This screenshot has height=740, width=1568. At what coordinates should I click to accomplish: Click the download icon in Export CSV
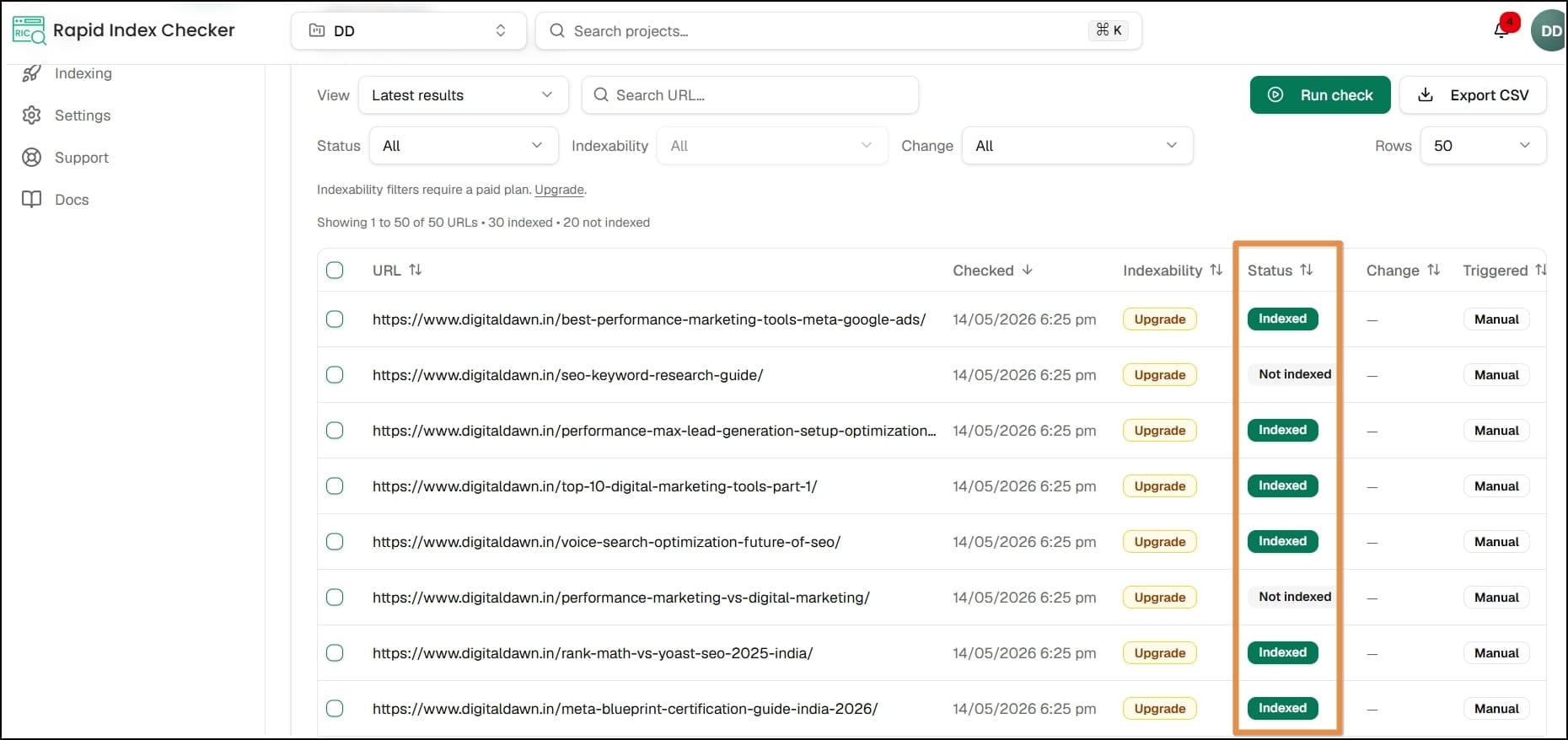[x=1426, y=94]
